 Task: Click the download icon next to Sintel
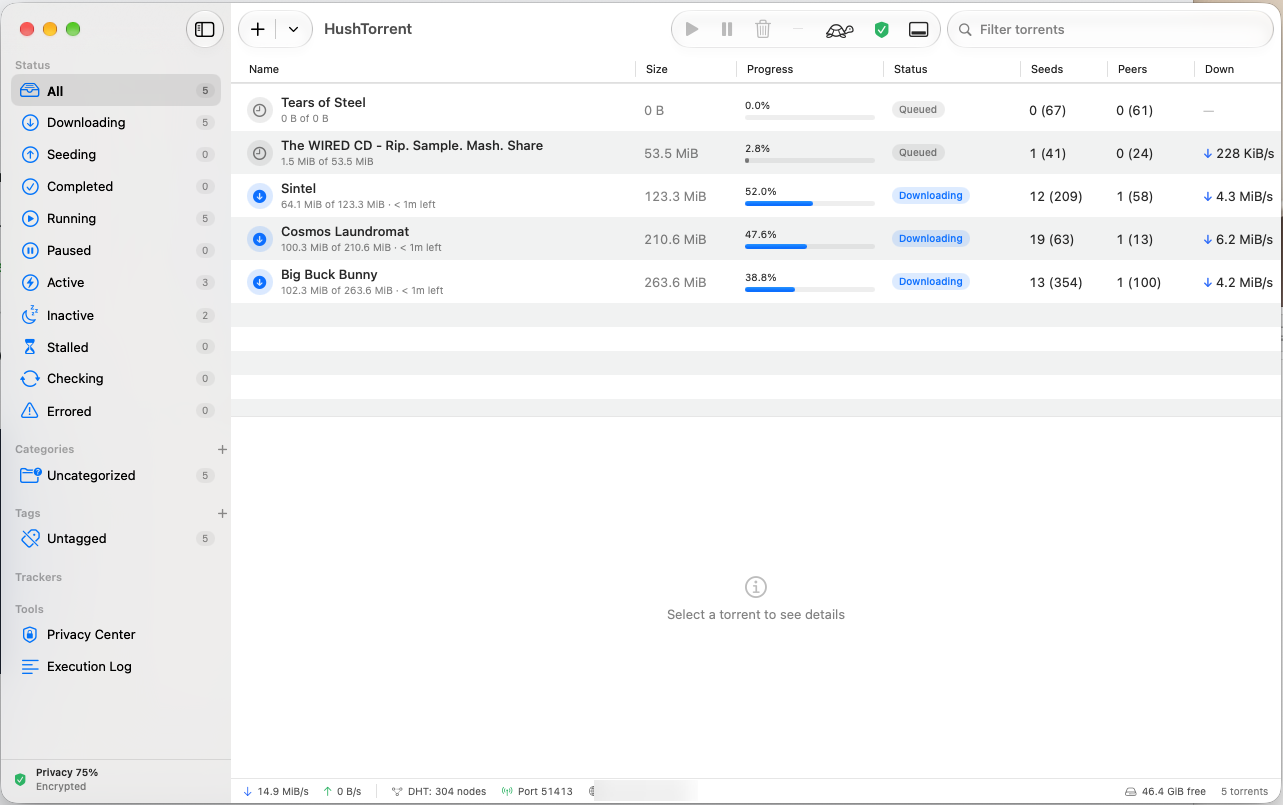pos(260,196)
